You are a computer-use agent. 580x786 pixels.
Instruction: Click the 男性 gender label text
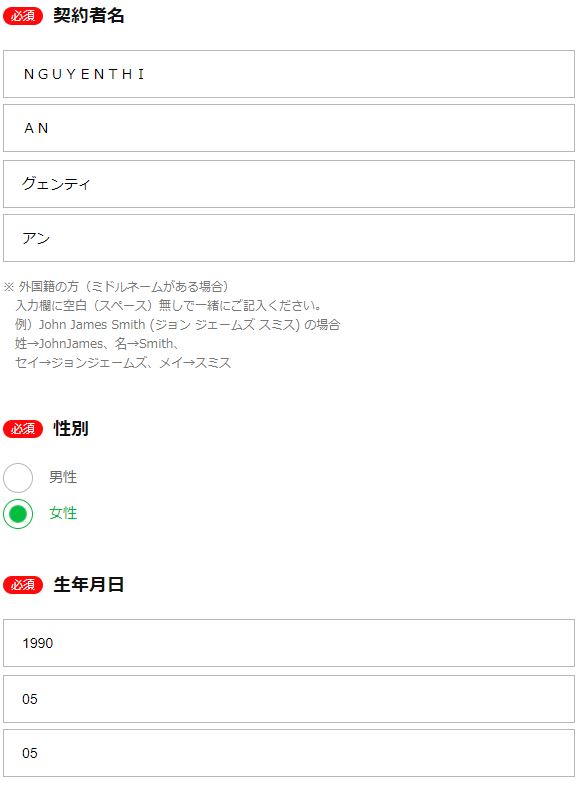63,477
